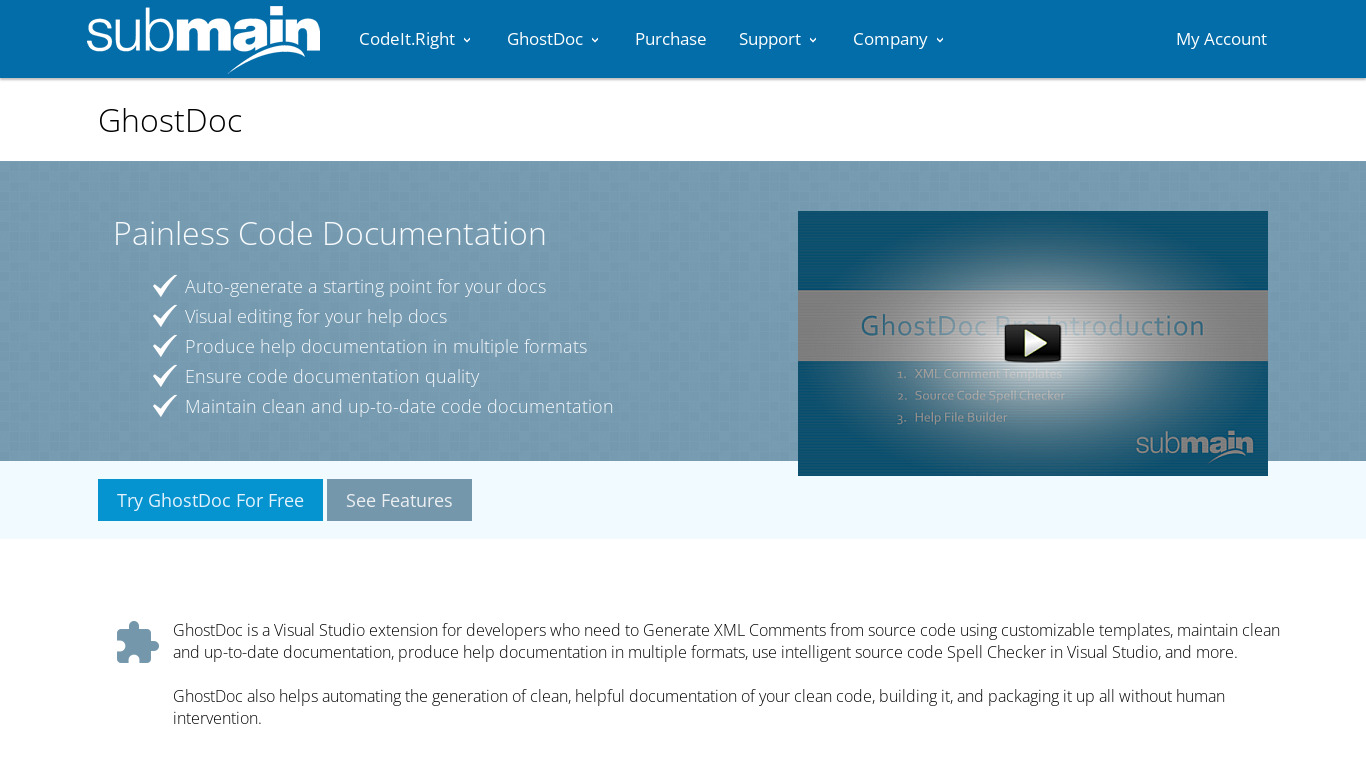This screenshot has height=768, width=1366.
Task: Click 'Visual editing for your help docs'
Action: pos(316,316)
